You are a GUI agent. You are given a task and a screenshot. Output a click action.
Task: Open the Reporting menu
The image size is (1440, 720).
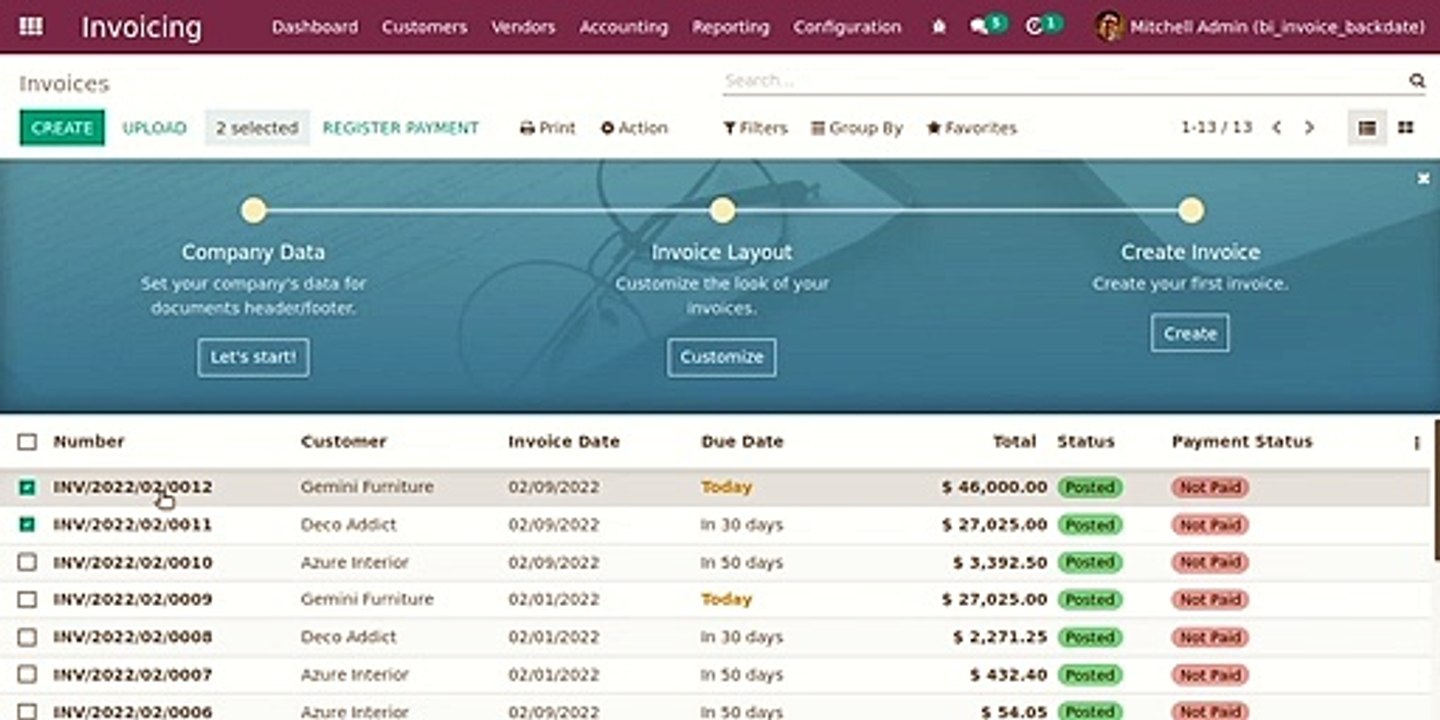click(x=731, y=27)
